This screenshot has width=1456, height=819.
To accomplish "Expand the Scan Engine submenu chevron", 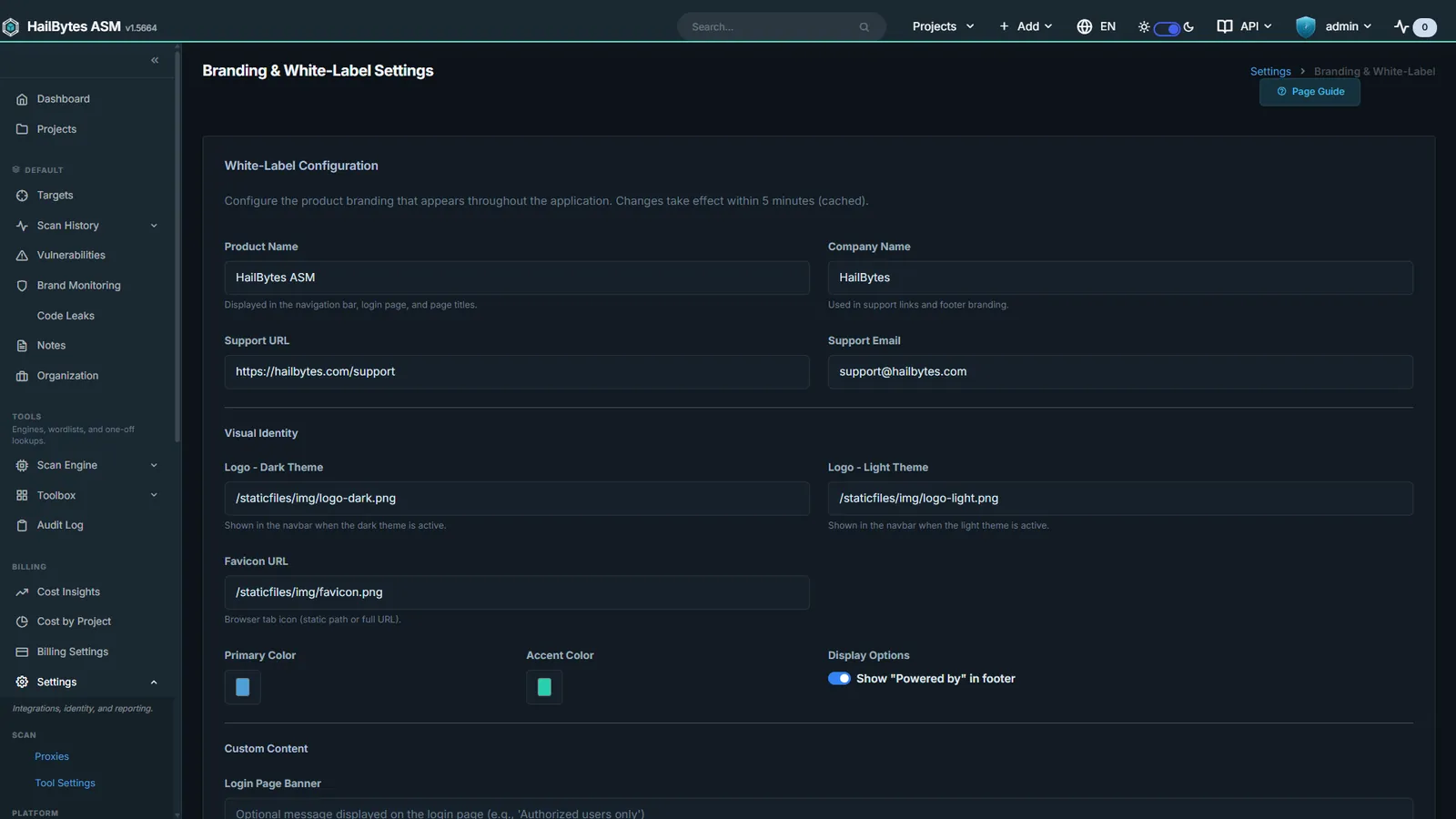I will pyautogui.click(x=154, y=465).
